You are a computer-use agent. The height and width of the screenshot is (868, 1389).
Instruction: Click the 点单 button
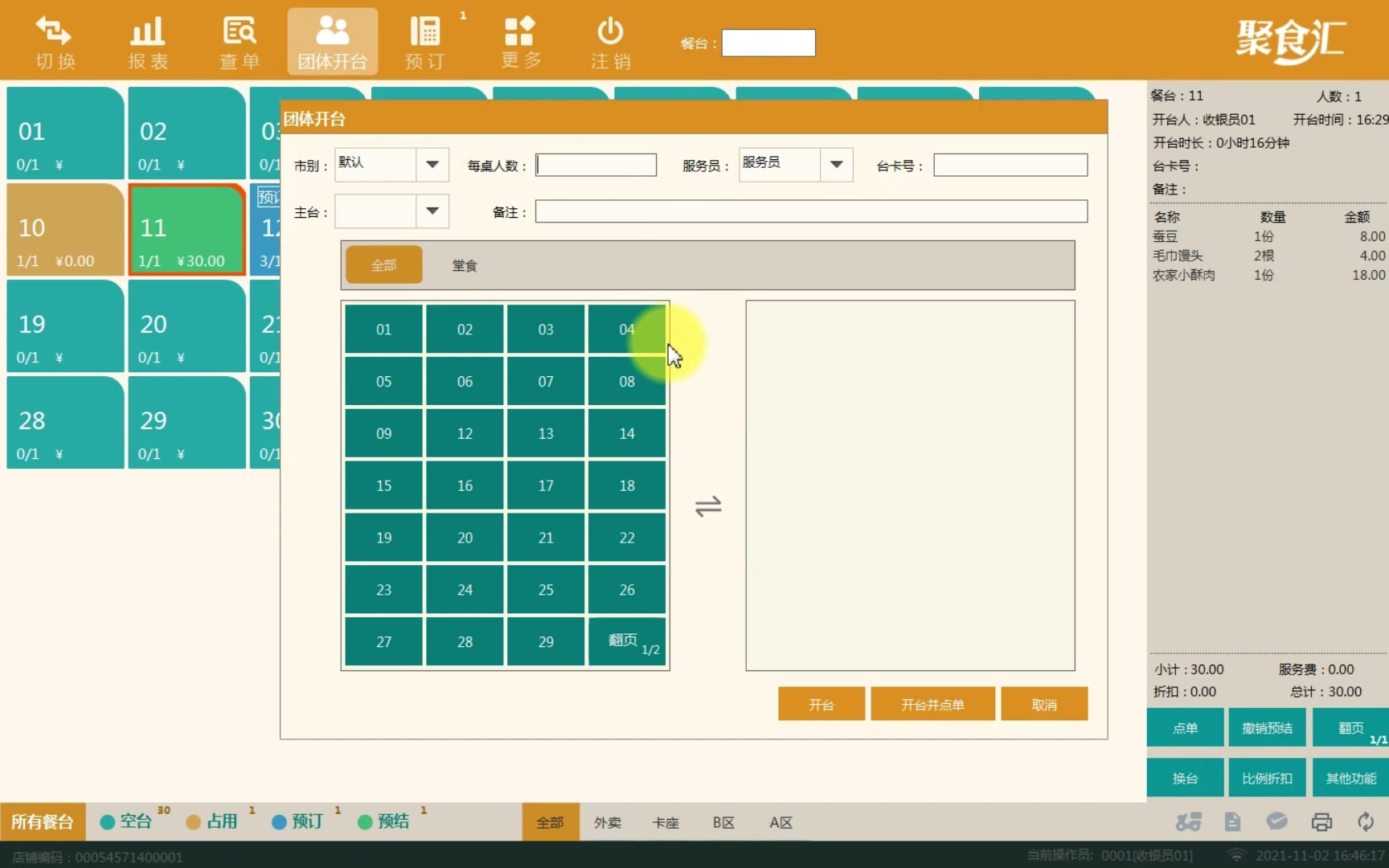1185,728
